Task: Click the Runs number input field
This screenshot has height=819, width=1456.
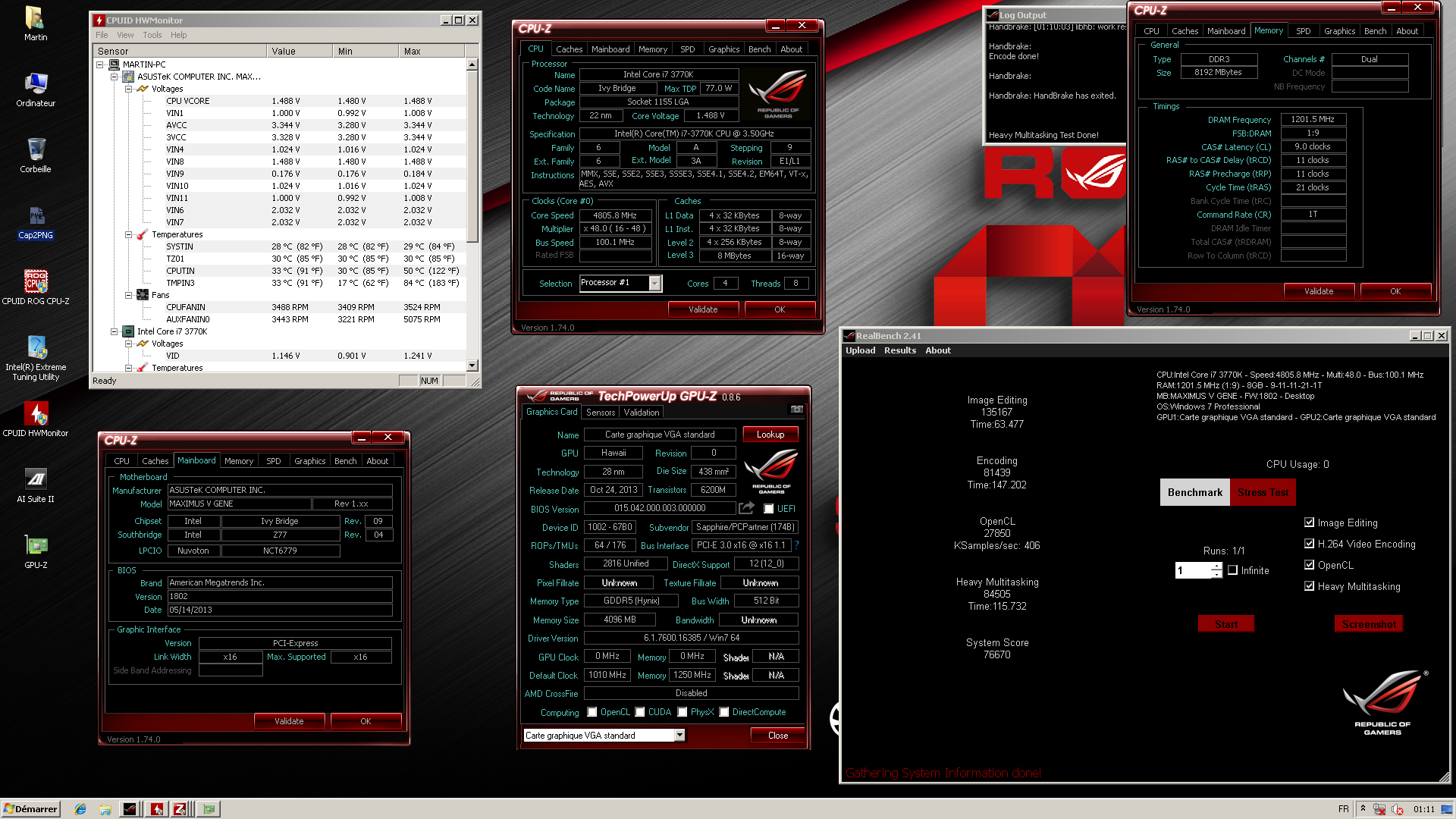Action: (1193, 570)
